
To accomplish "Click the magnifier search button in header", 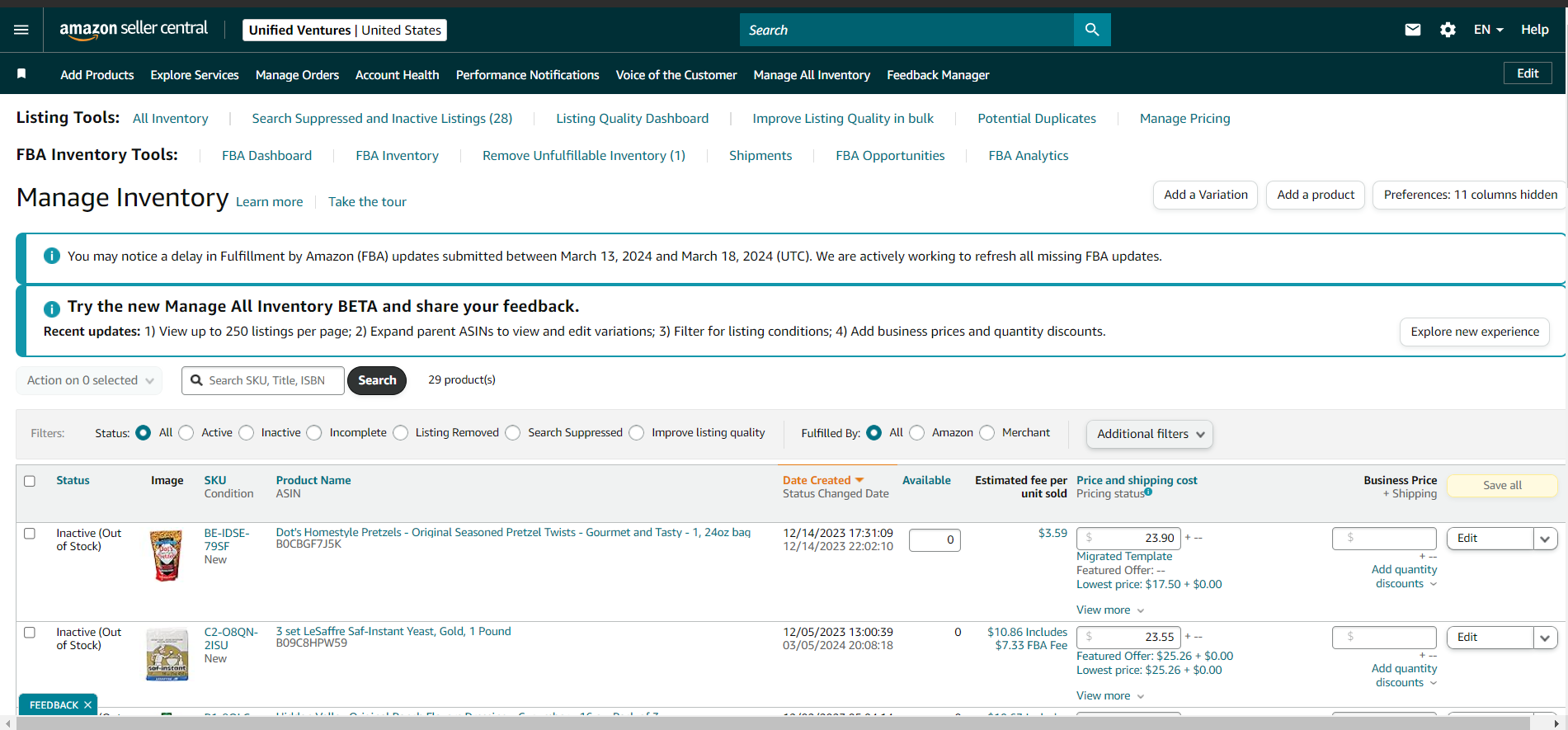I will click(x=1092, y=30).
